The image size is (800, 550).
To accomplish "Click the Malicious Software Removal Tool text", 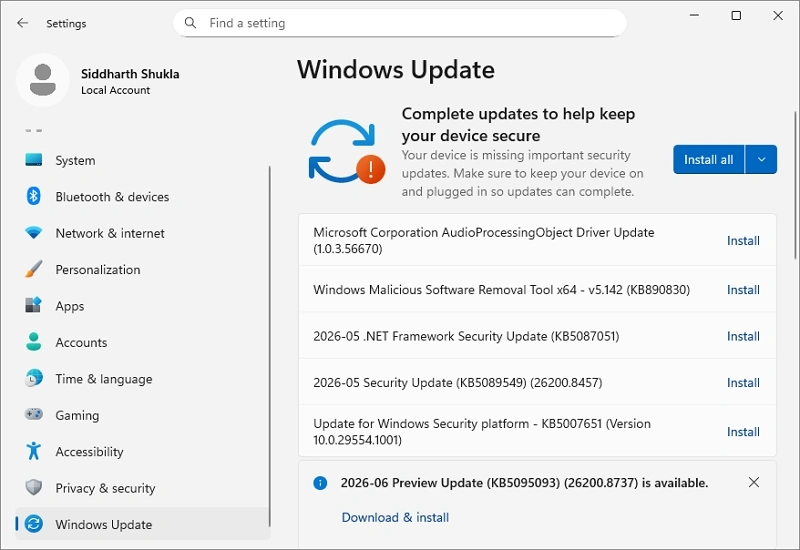I will pyautogui.click(x=502, y=290).
